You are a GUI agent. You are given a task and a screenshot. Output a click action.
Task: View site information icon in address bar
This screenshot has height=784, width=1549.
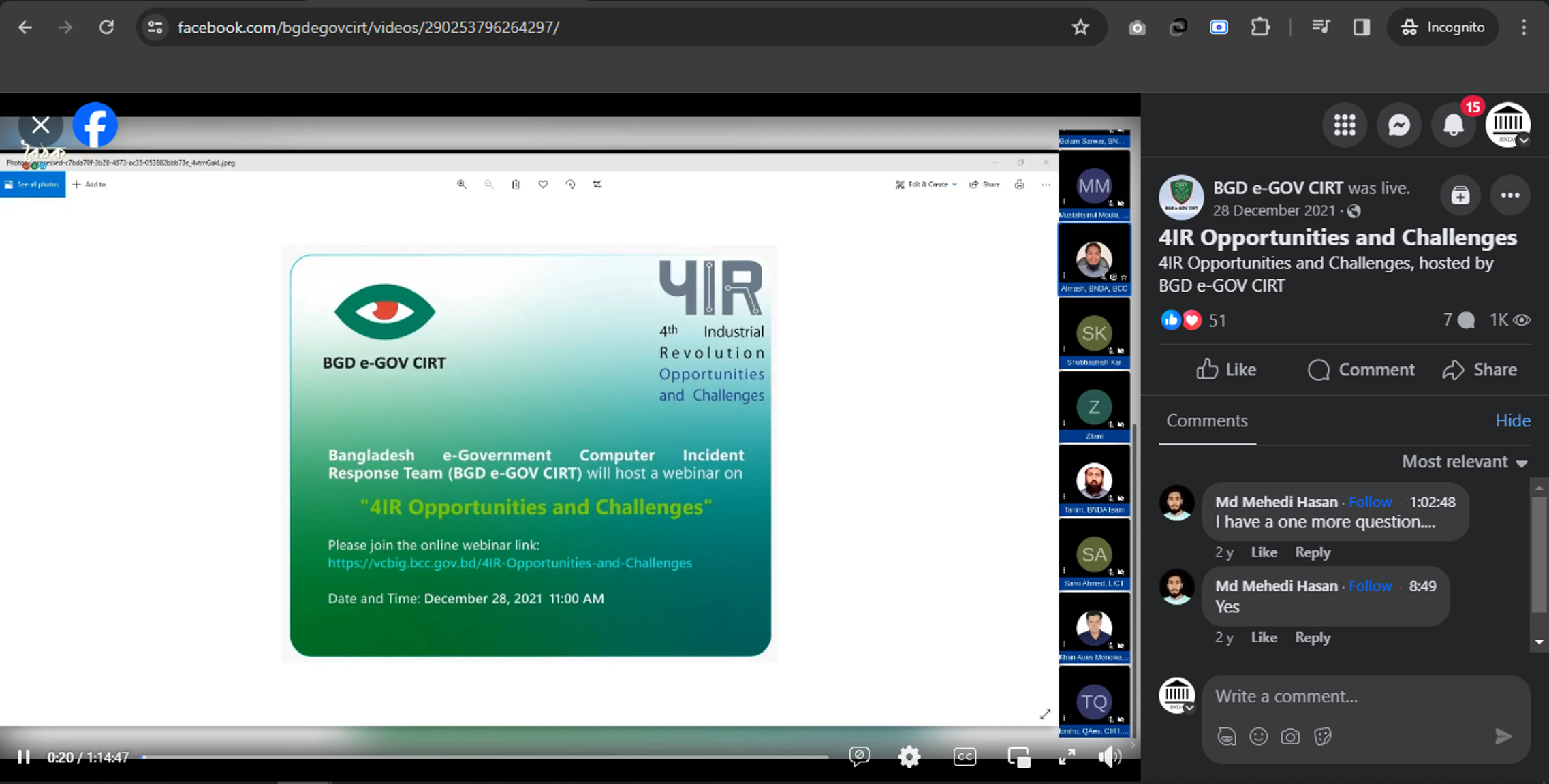pos(155,27)
